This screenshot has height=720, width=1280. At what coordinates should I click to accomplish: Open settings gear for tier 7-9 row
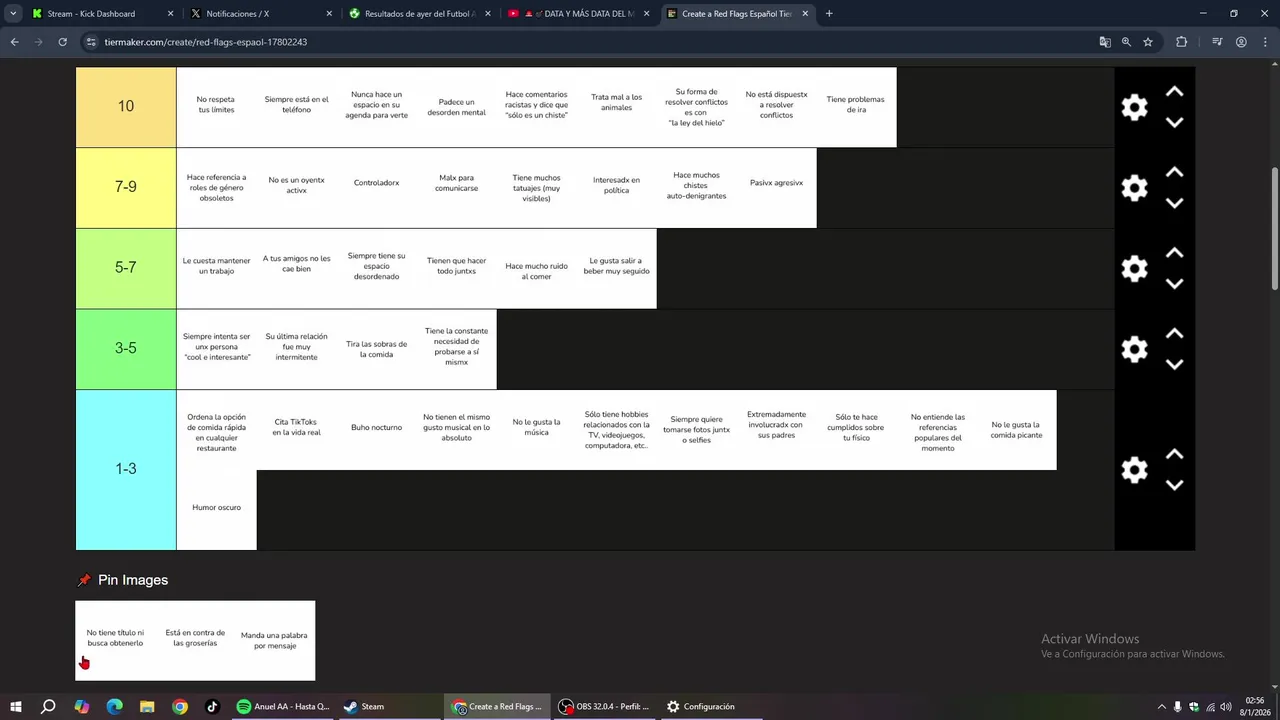pyautogui.click(x=1134, y=188)
